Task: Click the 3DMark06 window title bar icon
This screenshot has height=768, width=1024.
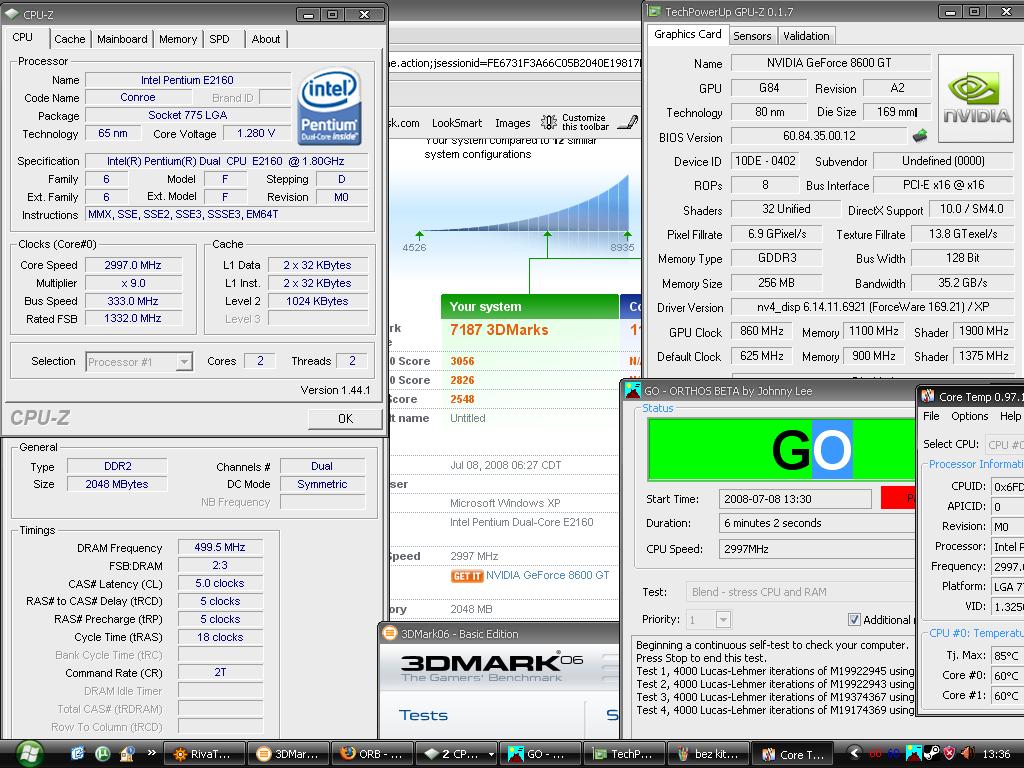Action: pos(390,633)
